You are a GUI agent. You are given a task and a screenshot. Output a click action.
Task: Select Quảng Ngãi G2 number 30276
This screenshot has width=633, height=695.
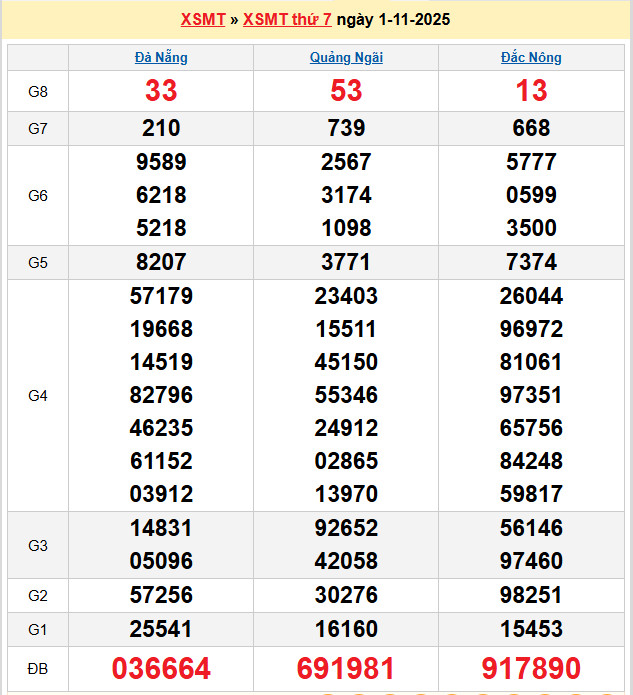click(346, 595)
